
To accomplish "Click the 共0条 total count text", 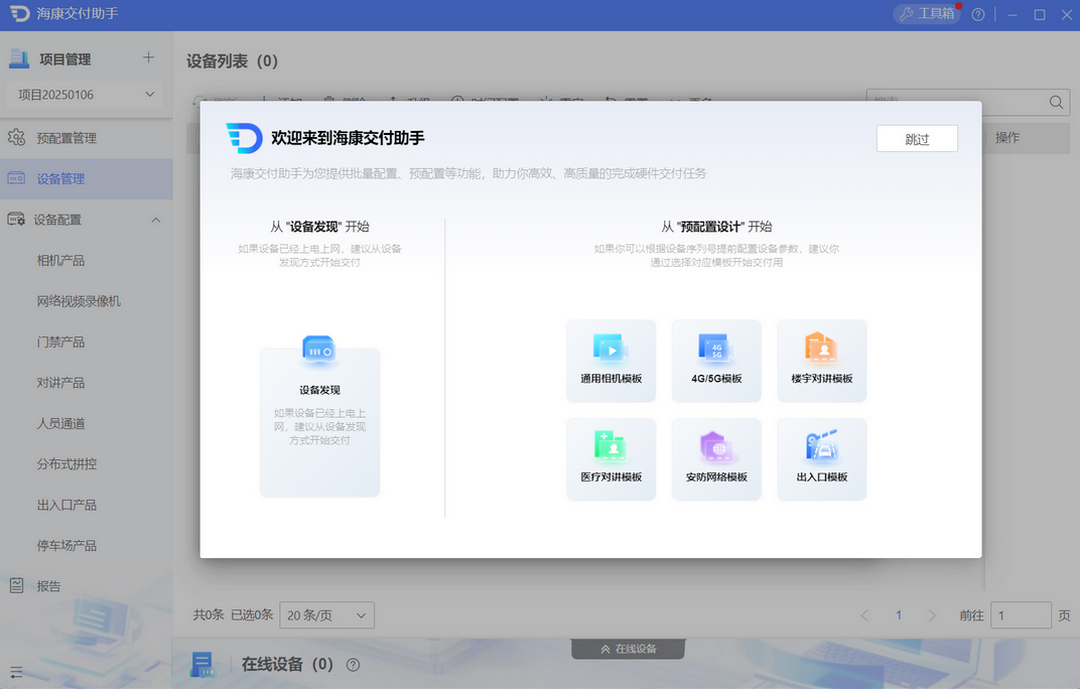I will pyautogui.click(x=209, y=615).
